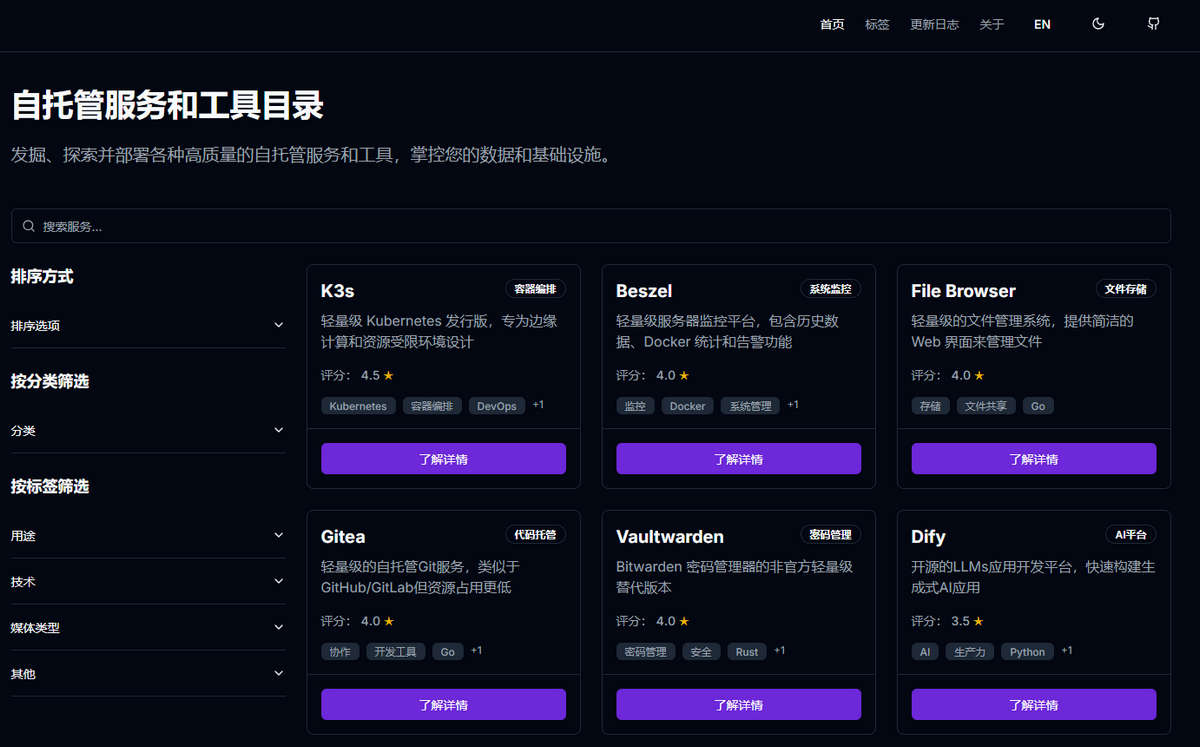1200x747 pixels.
Task: Select the 文件共享 tag on File Browser
Action: (986, 406)
